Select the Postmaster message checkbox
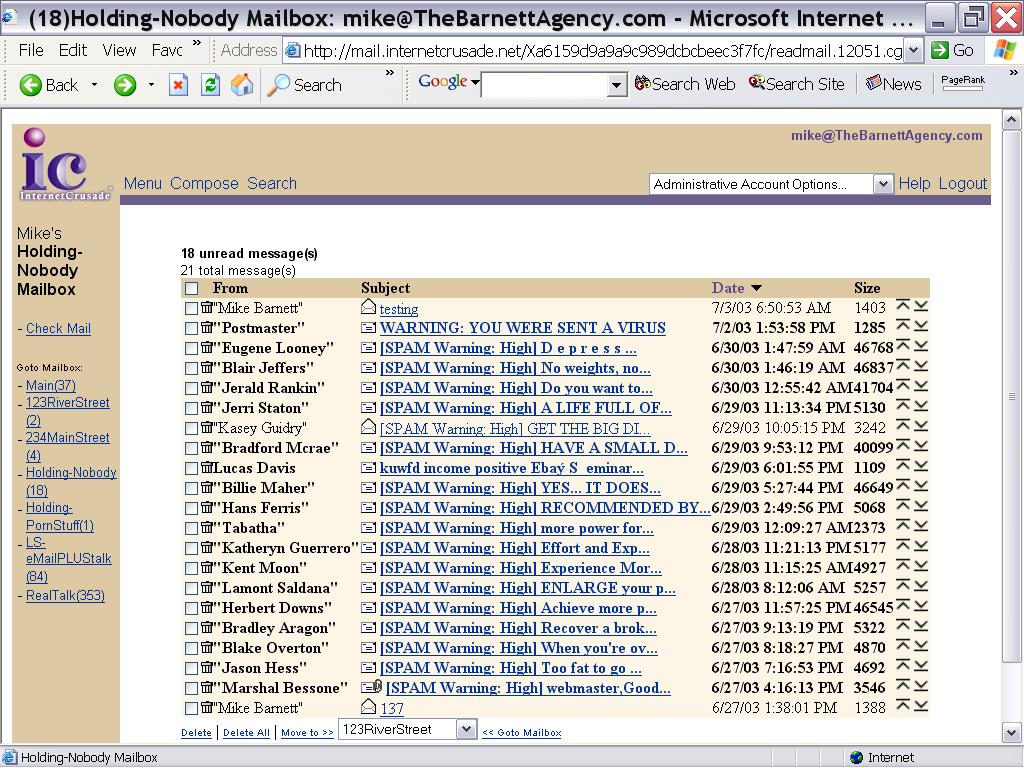The image size is (1024, 768). click(x=191, y=328)
